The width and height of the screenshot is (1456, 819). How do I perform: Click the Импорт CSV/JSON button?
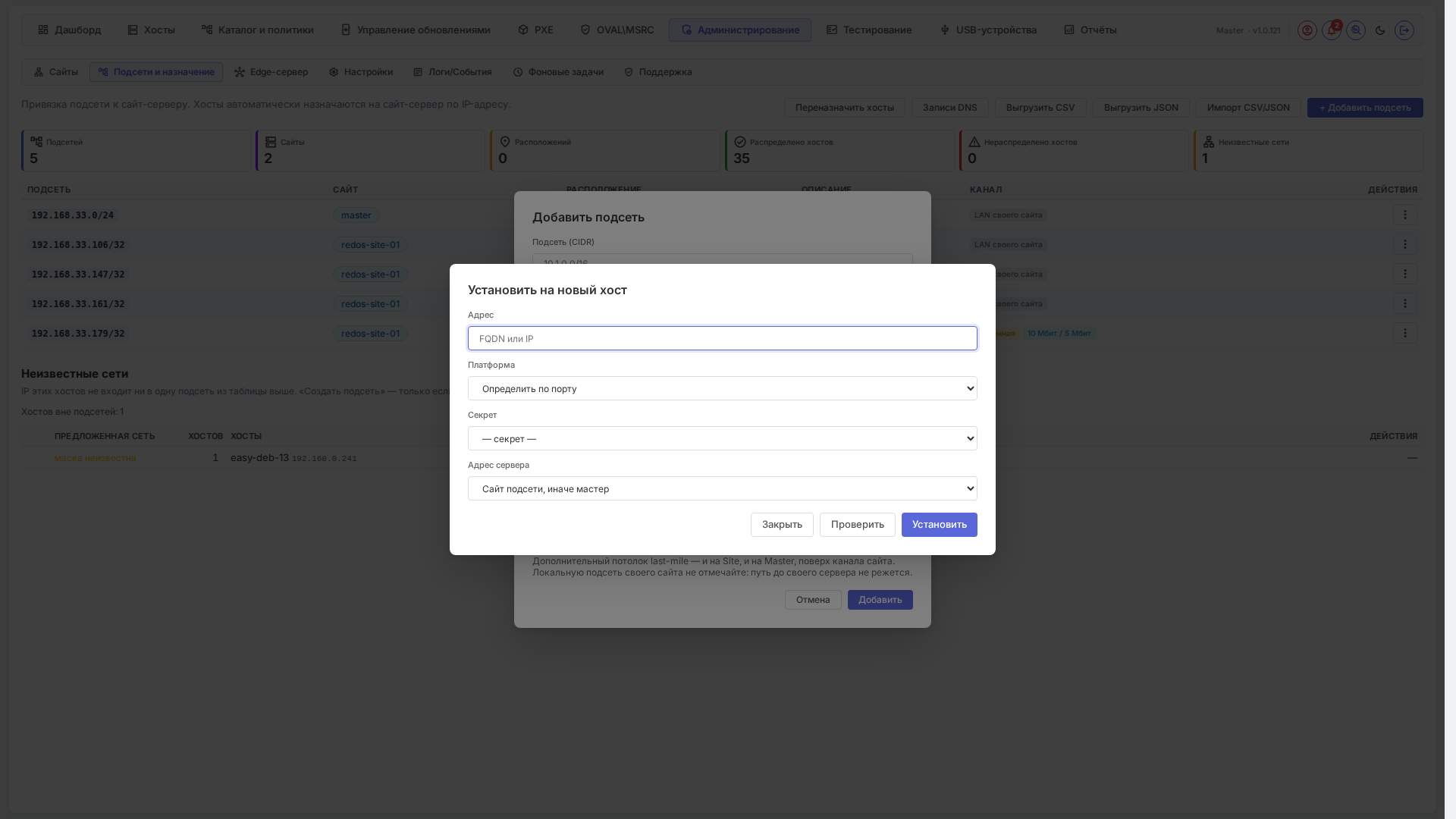(x=1248, y=108)
